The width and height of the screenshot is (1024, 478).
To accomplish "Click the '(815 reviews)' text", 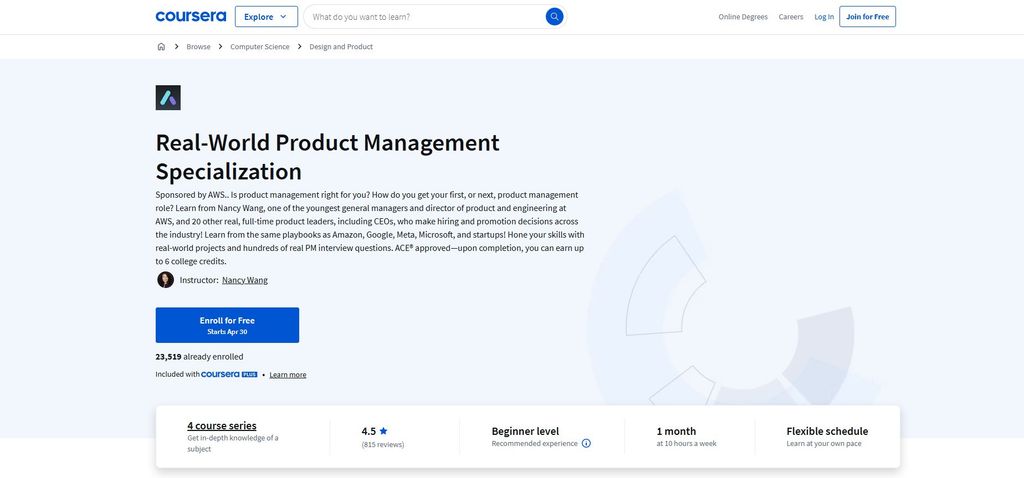I will pos(383,445).
